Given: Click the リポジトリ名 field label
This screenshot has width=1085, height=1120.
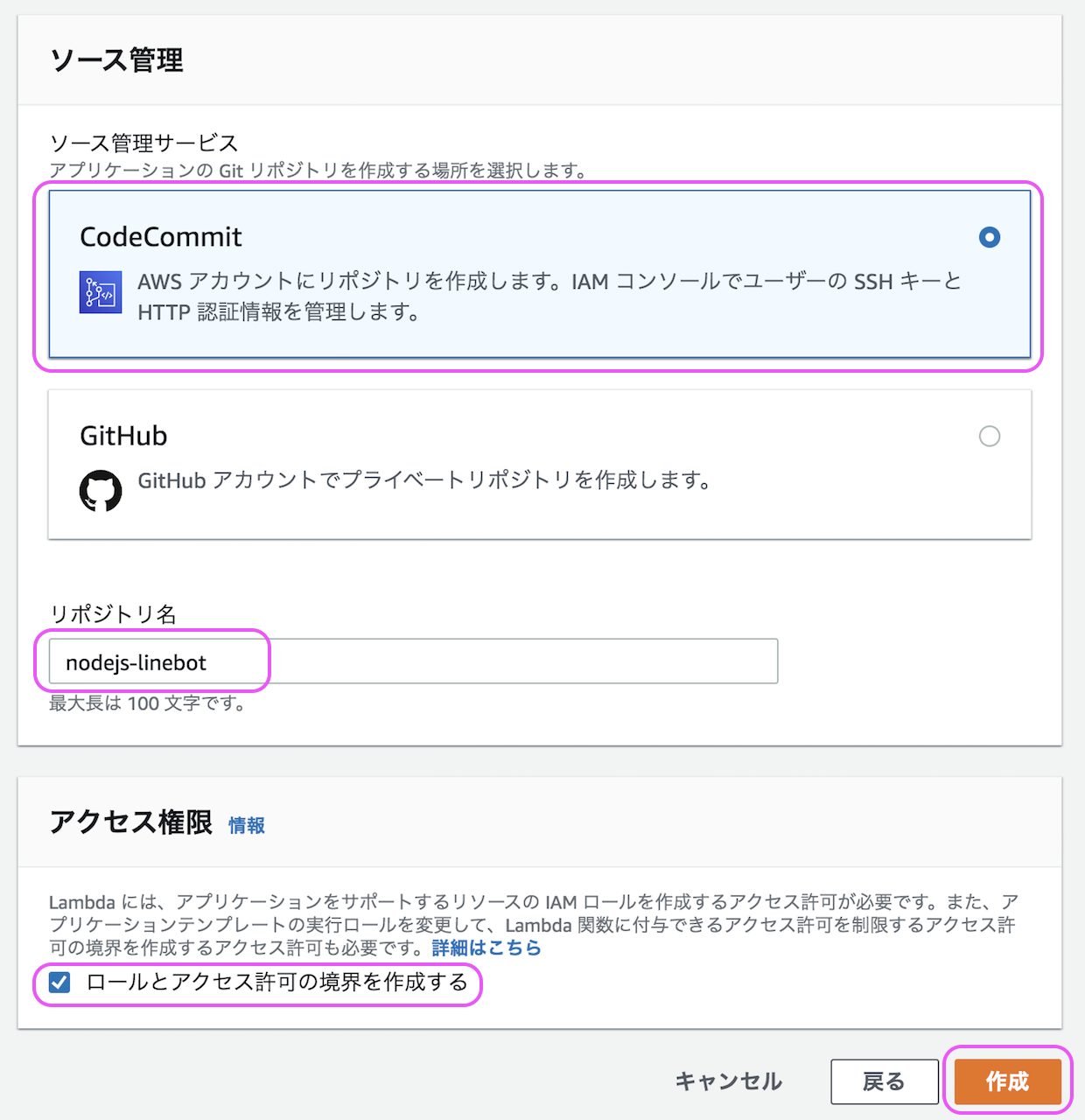Looking at the screenshot, I should [x=114, y=614].
